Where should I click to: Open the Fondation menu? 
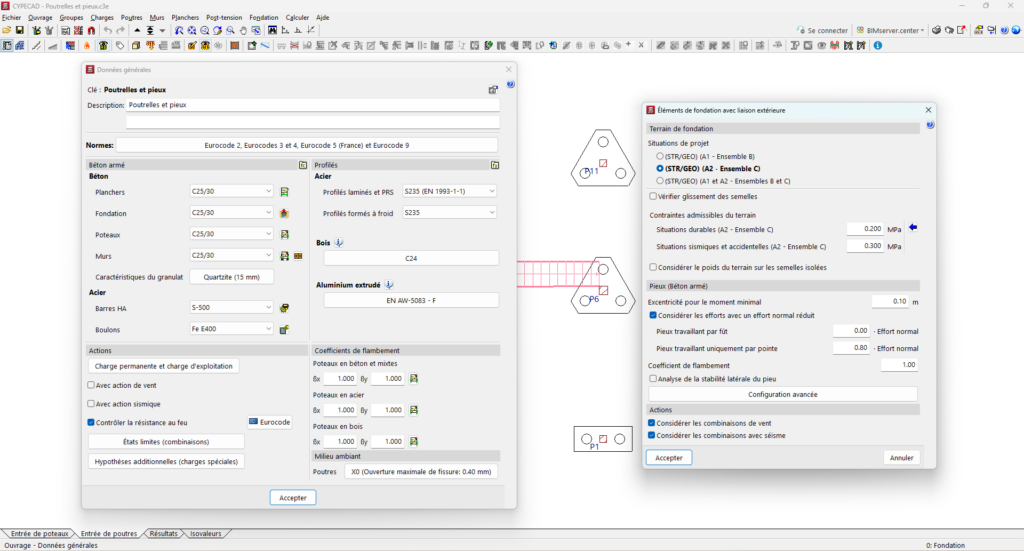[x=264, y=18]
